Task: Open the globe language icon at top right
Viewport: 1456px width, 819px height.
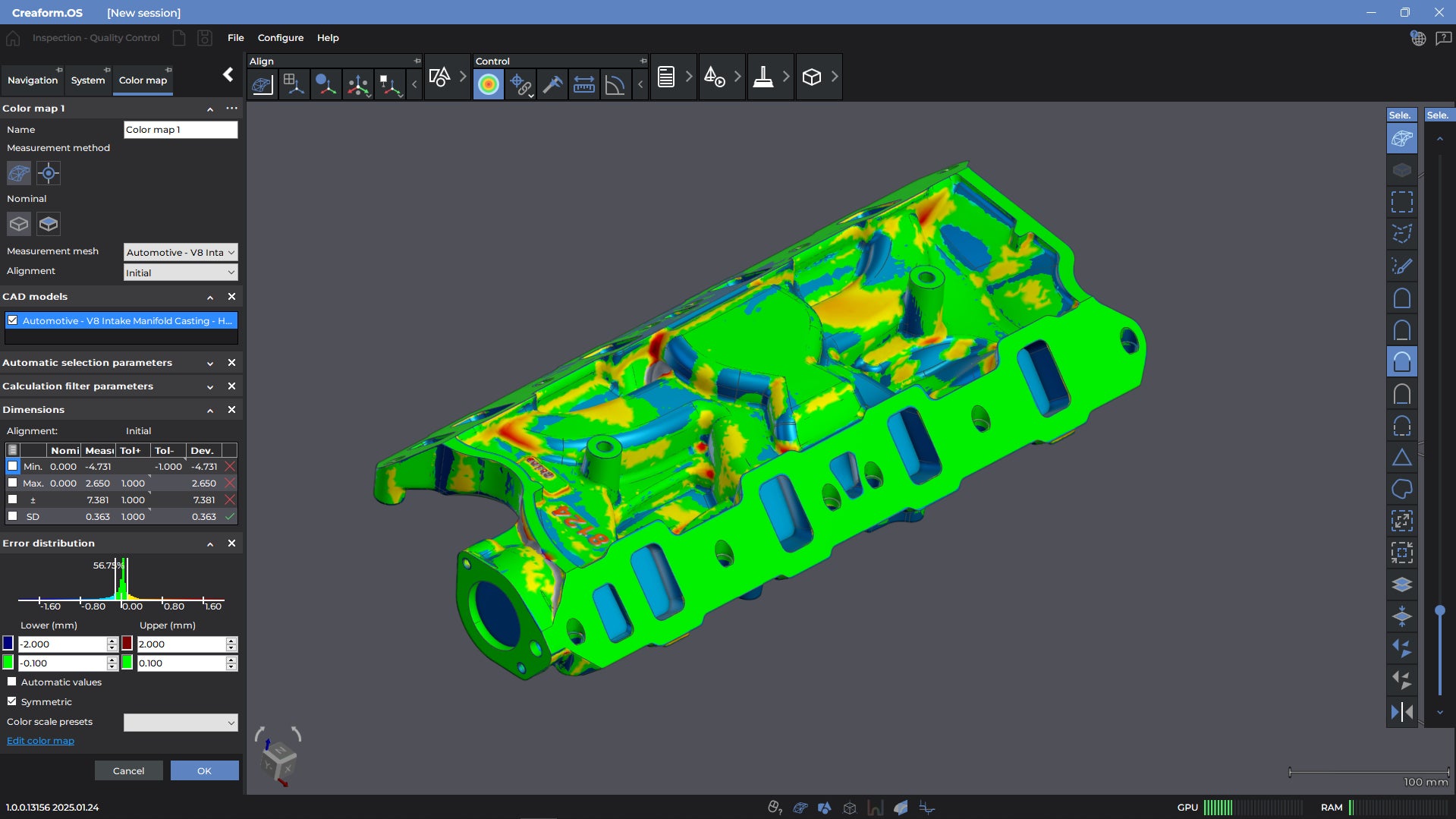Action: coord(1417,38)
